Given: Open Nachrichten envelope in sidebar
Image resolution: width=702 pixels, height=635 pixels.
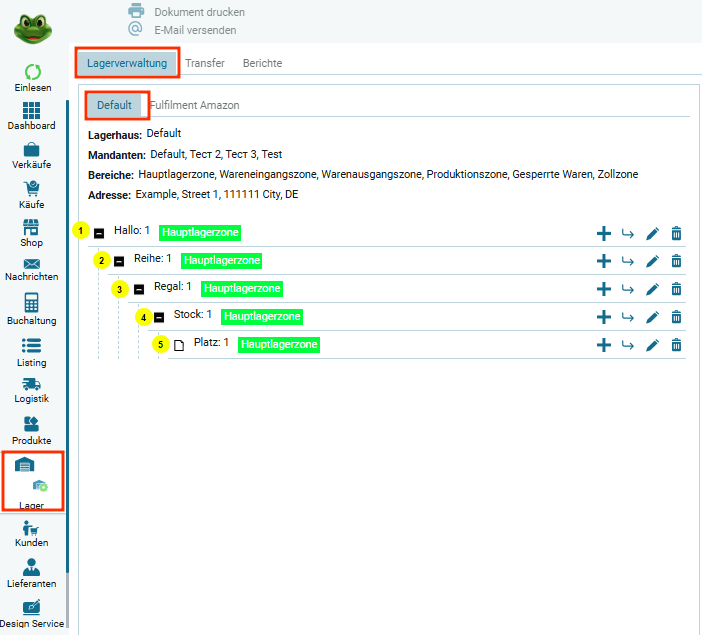Looking at the screenshot, I should pyautogui.click(x=31, y=269).
